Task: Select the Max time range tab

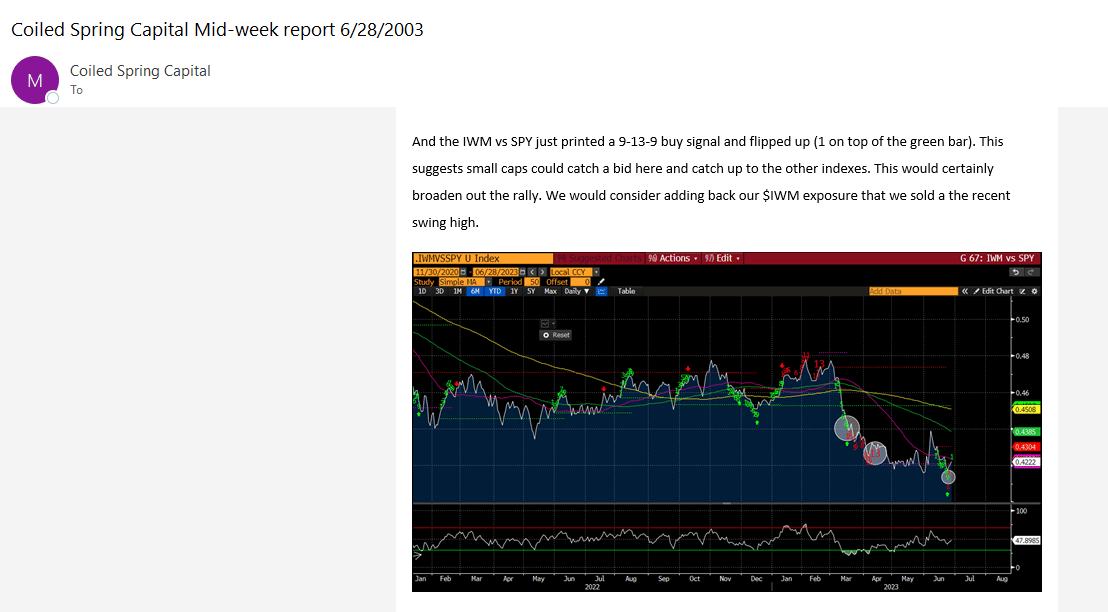Action: pyautogui.click(x=550, y=291)
